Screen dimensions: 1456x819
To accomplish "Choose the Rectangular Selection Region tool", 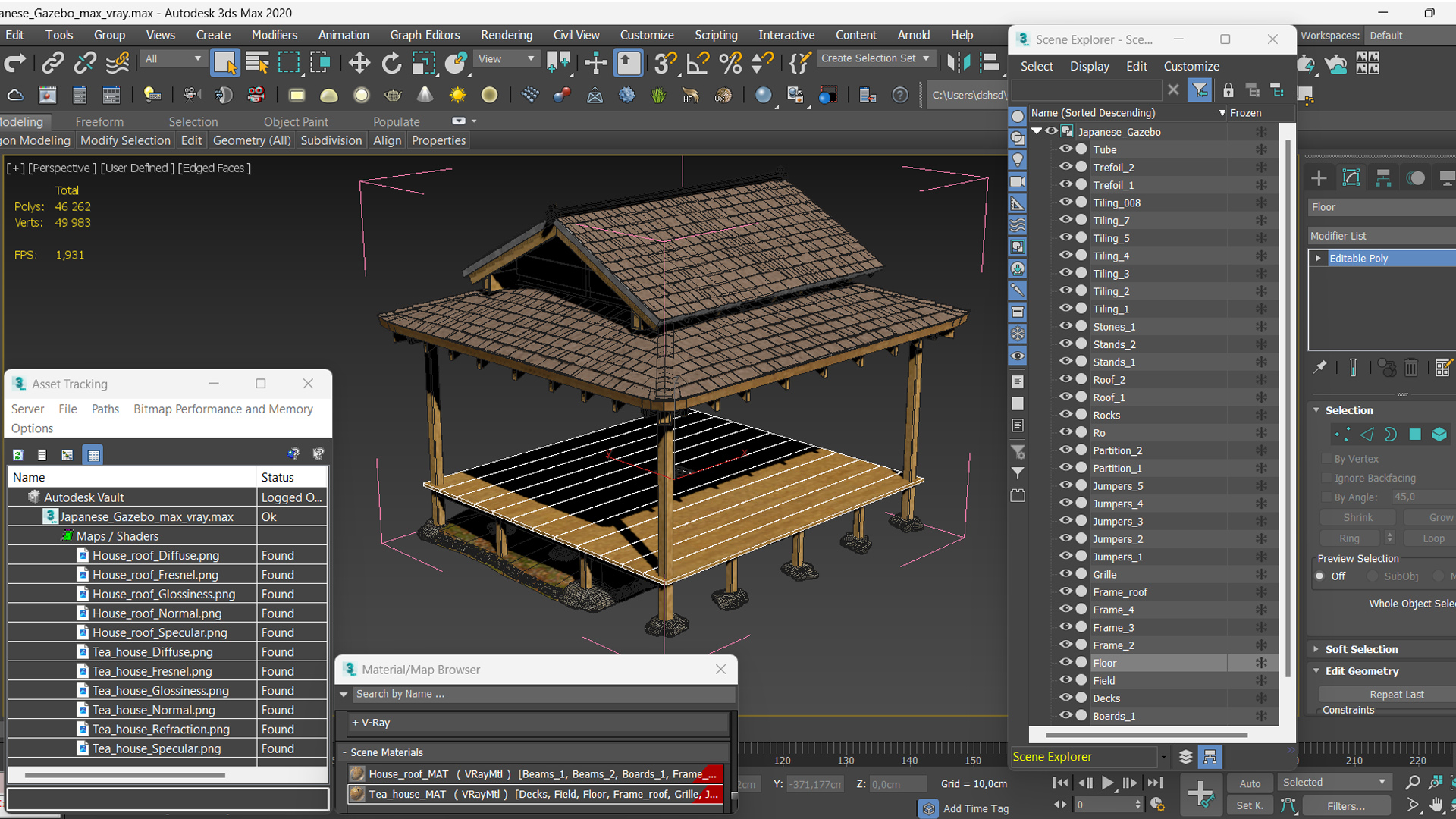I will point(289,63).
